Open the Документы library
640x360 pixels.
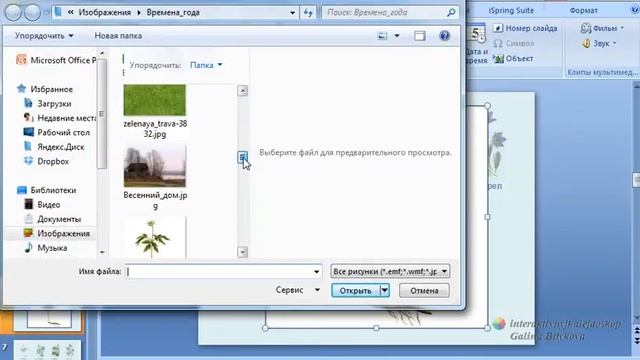pyautogui.click(x=52, y=219)
